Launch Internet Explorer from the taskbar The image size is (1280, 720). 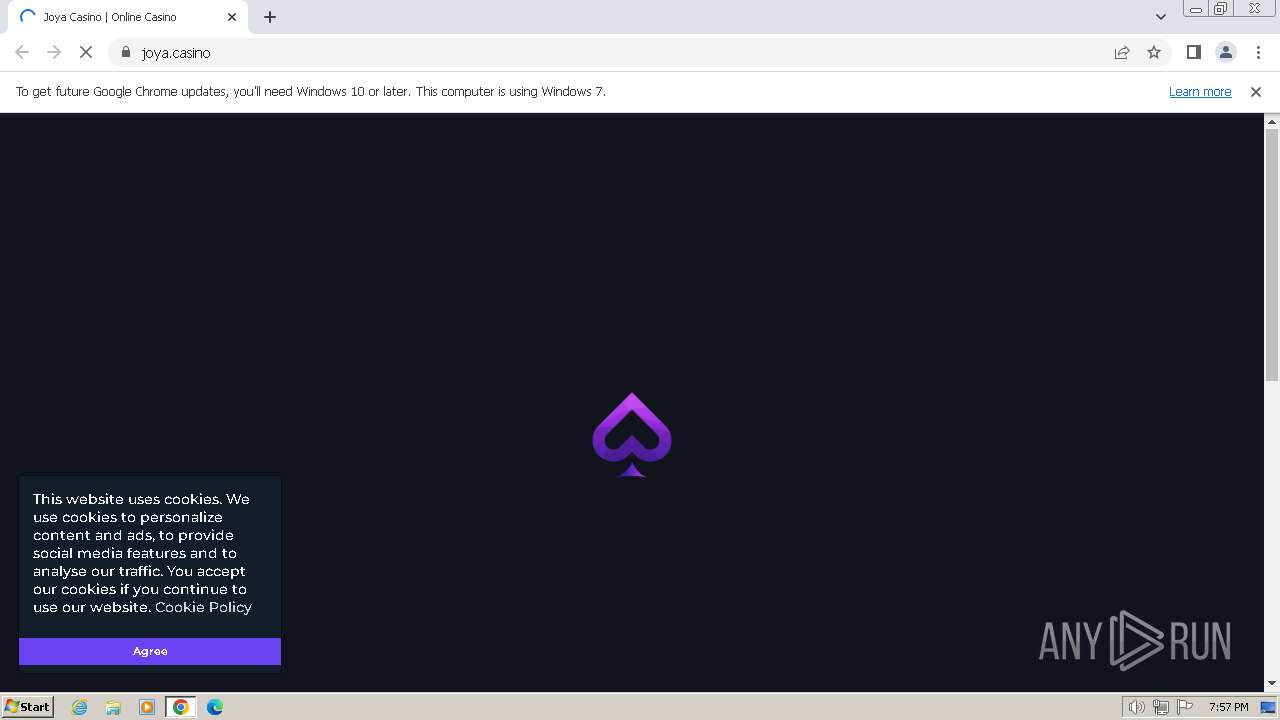click(x=80, y=707)
